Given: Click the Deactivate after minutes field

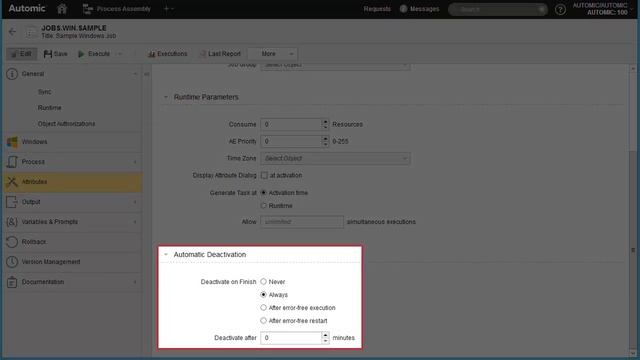Looking at the screenshot, I should (291, 338).
